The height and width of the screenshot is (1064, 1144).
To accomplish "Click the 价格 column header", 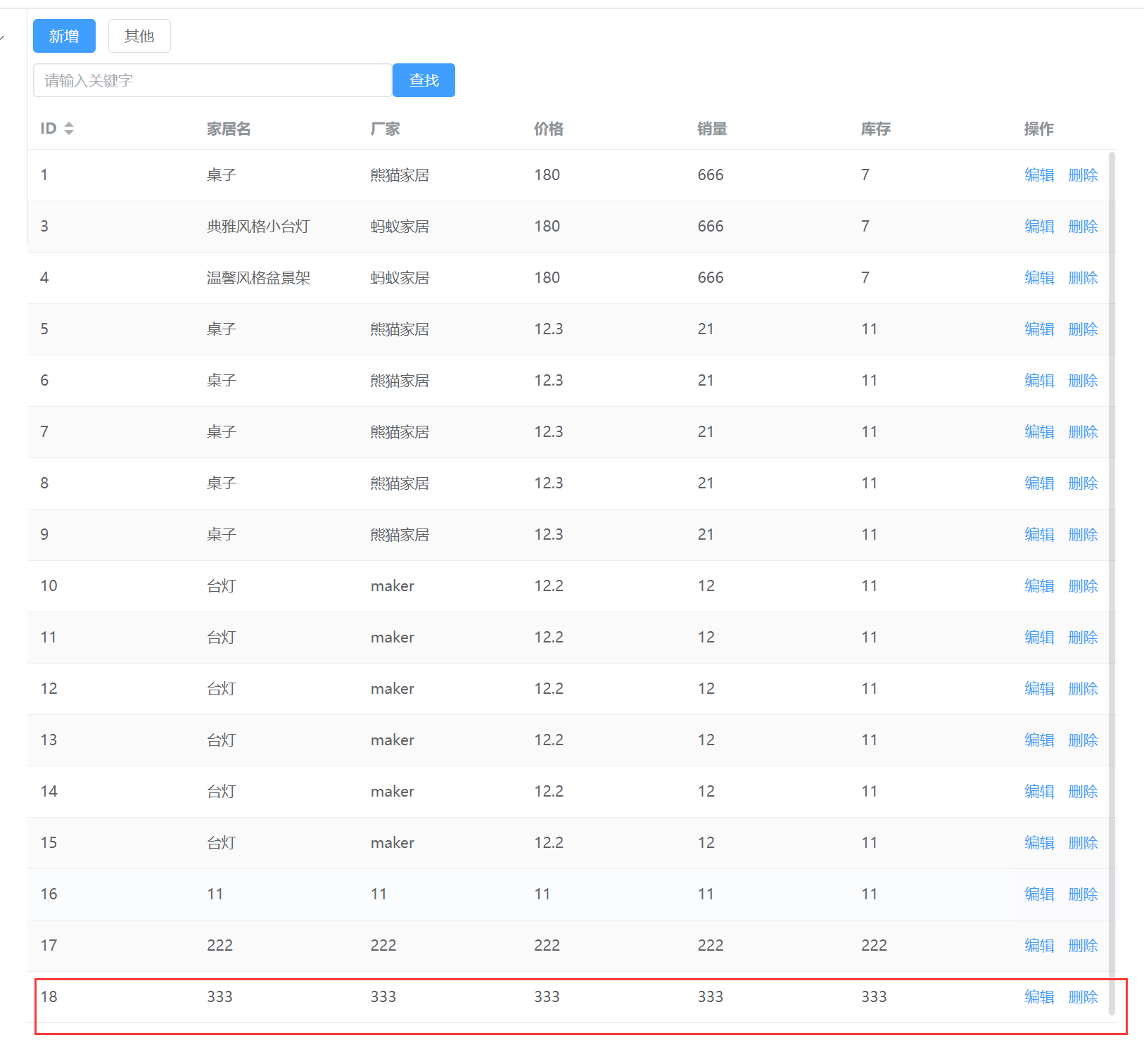I will click(549, 129).
